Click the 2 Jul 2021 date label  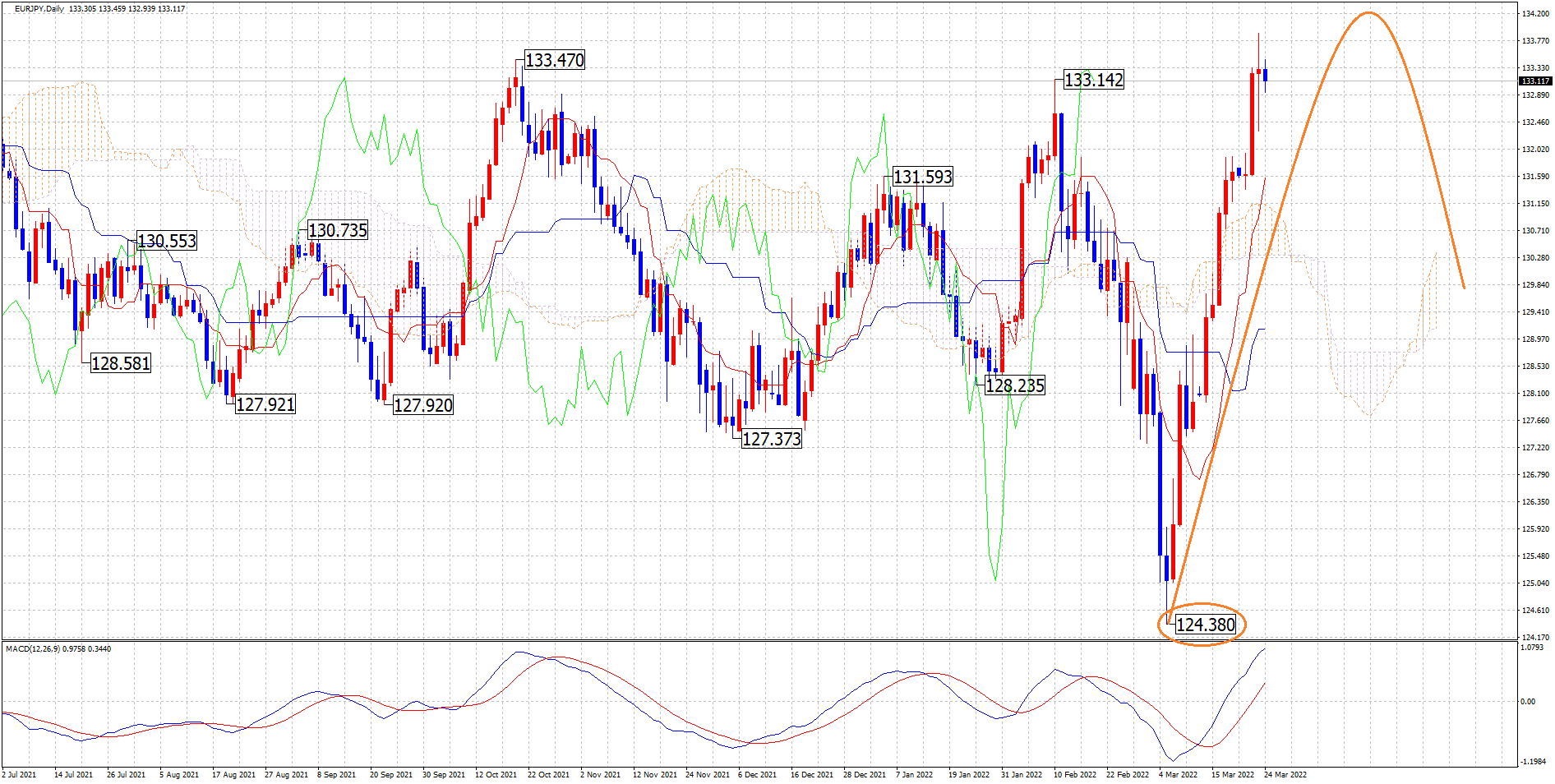coord(19,775)
